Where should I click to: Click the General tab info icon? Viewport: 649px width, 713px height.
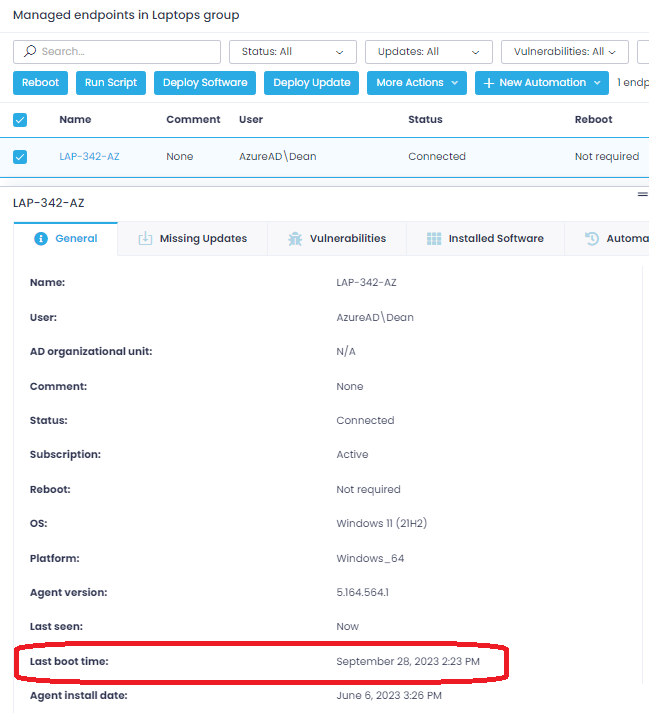[x=41, y=239]
